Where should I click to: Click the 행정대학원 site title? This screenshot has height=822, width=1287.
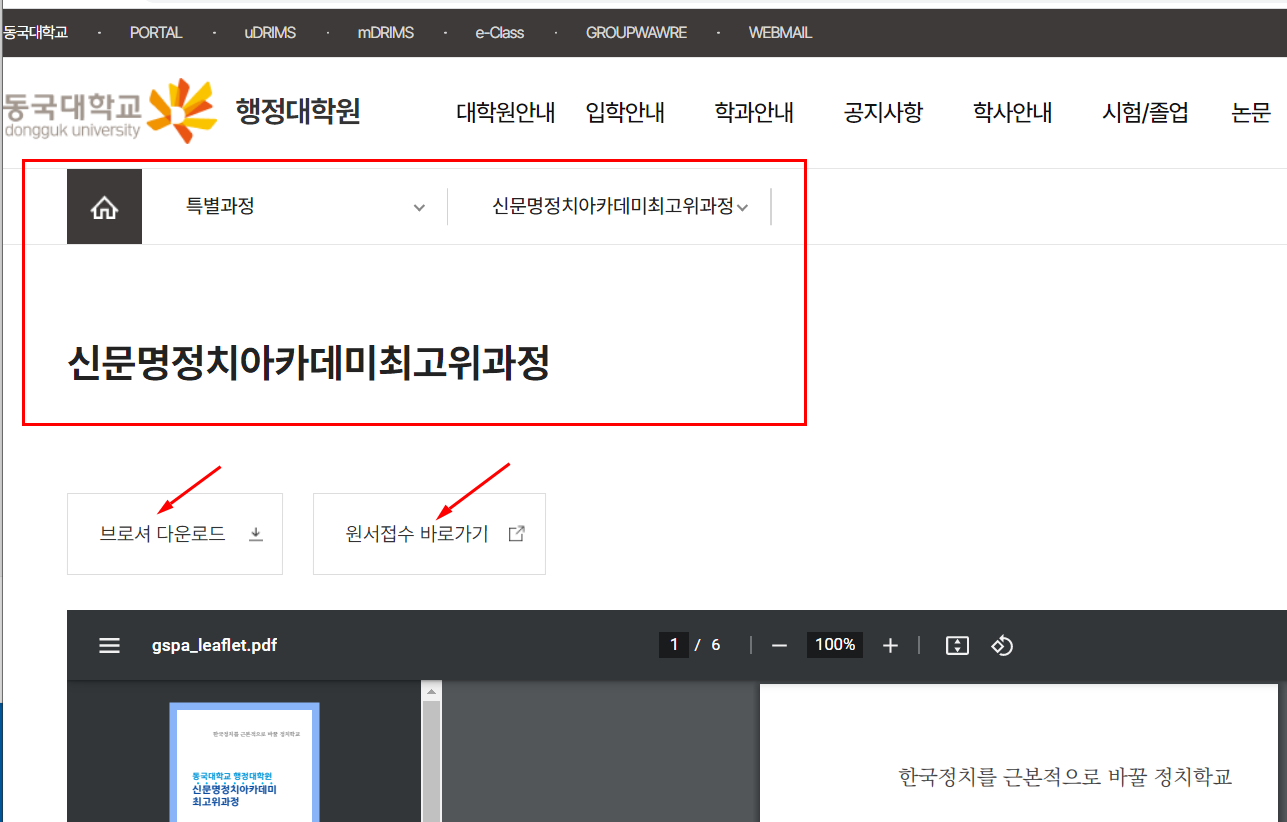(298, 111)
